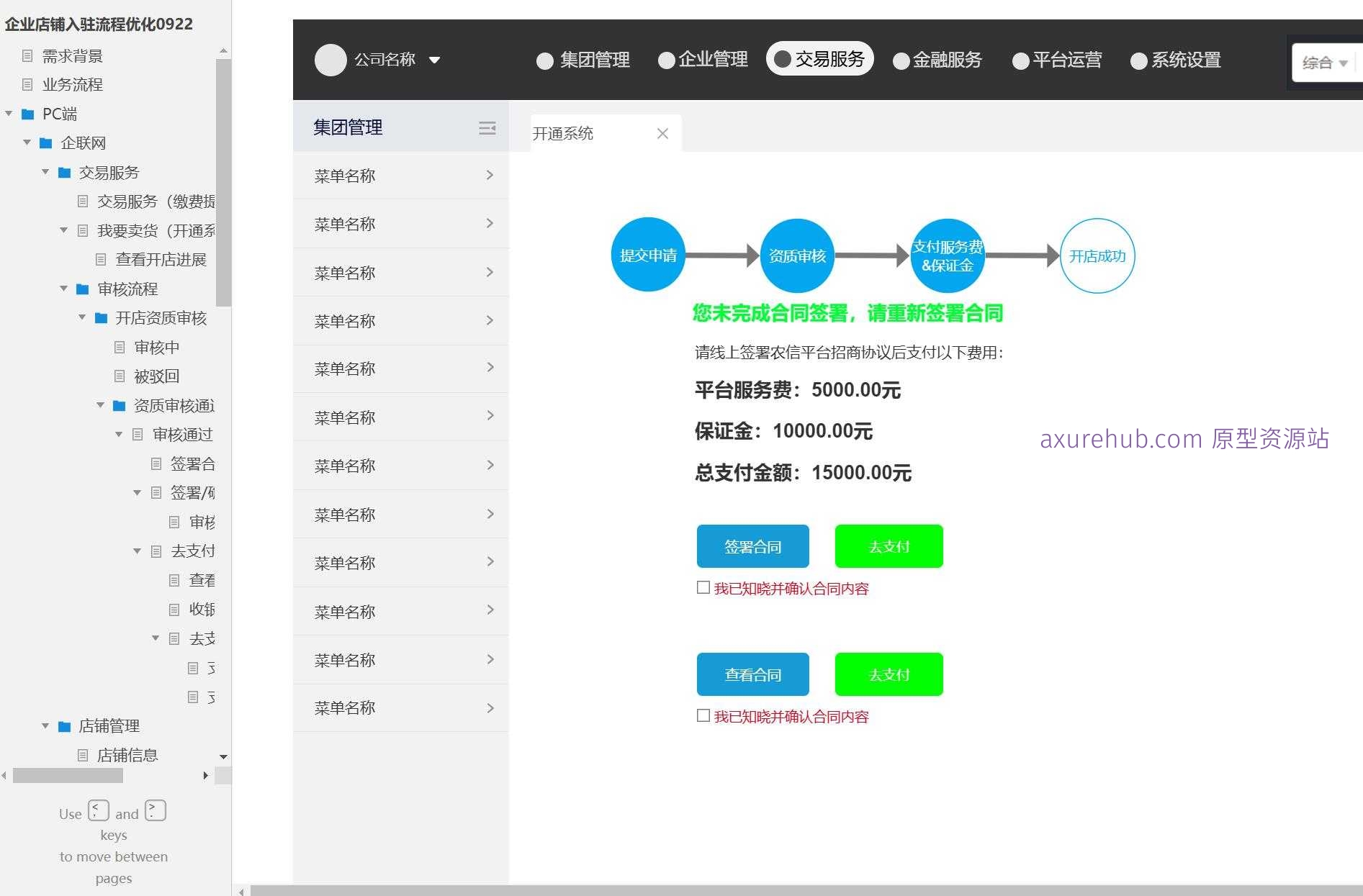This screenshot has width=1363, height=896.
Task: Open 审核中 page in tree
Action: pyautogui.click(x=156, y=347)
